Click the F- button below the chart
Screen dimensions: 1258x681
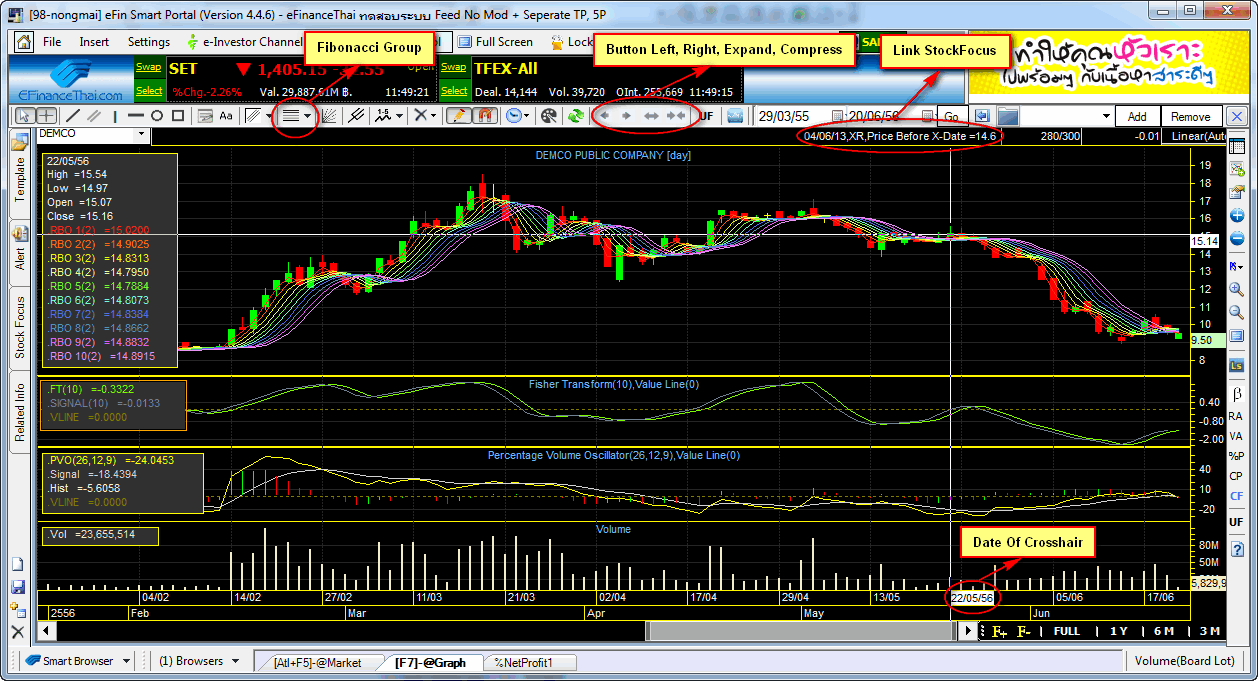[1024, 631]
